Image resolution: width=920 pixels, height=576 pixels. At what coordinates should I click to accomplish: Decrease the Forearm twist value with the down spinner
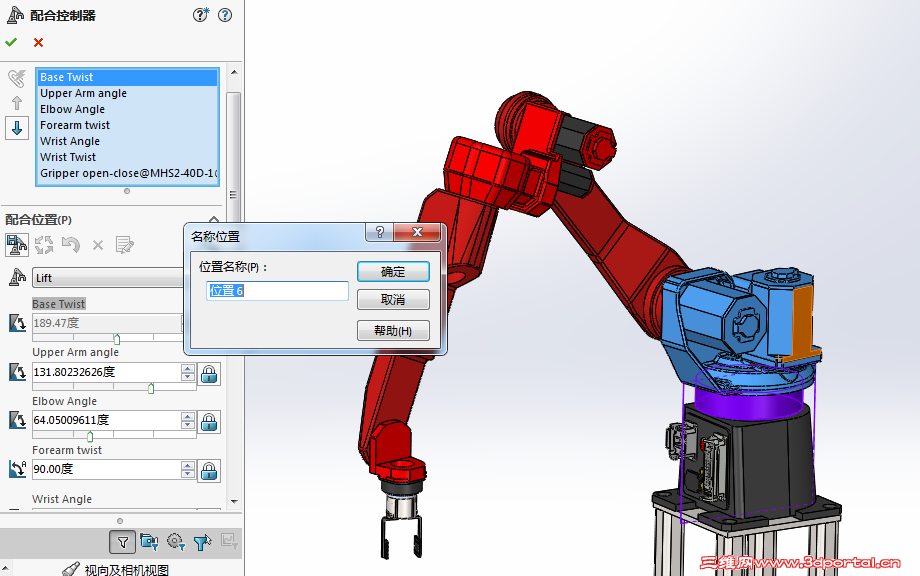(x=188, y=473)
